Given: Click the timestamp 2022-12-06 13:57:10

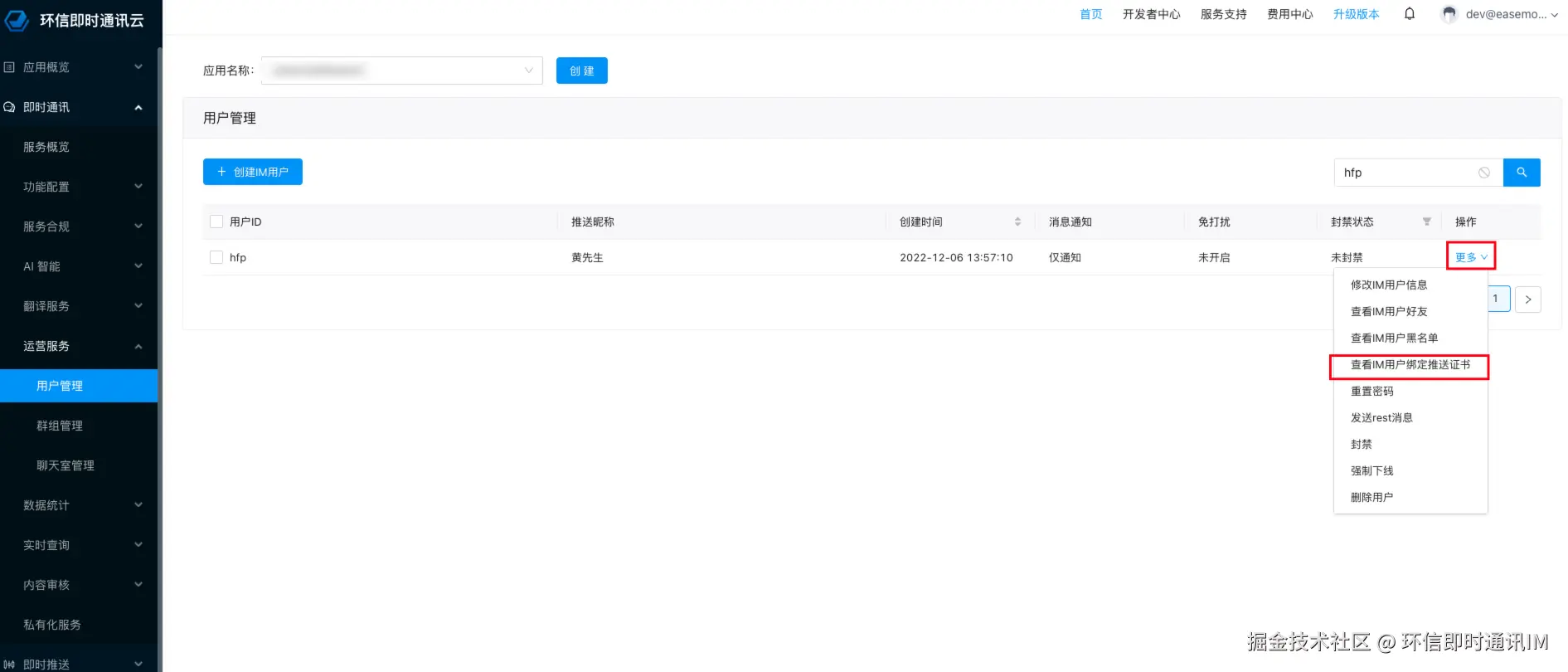Looking at the screenshot, I should point(956,257).
